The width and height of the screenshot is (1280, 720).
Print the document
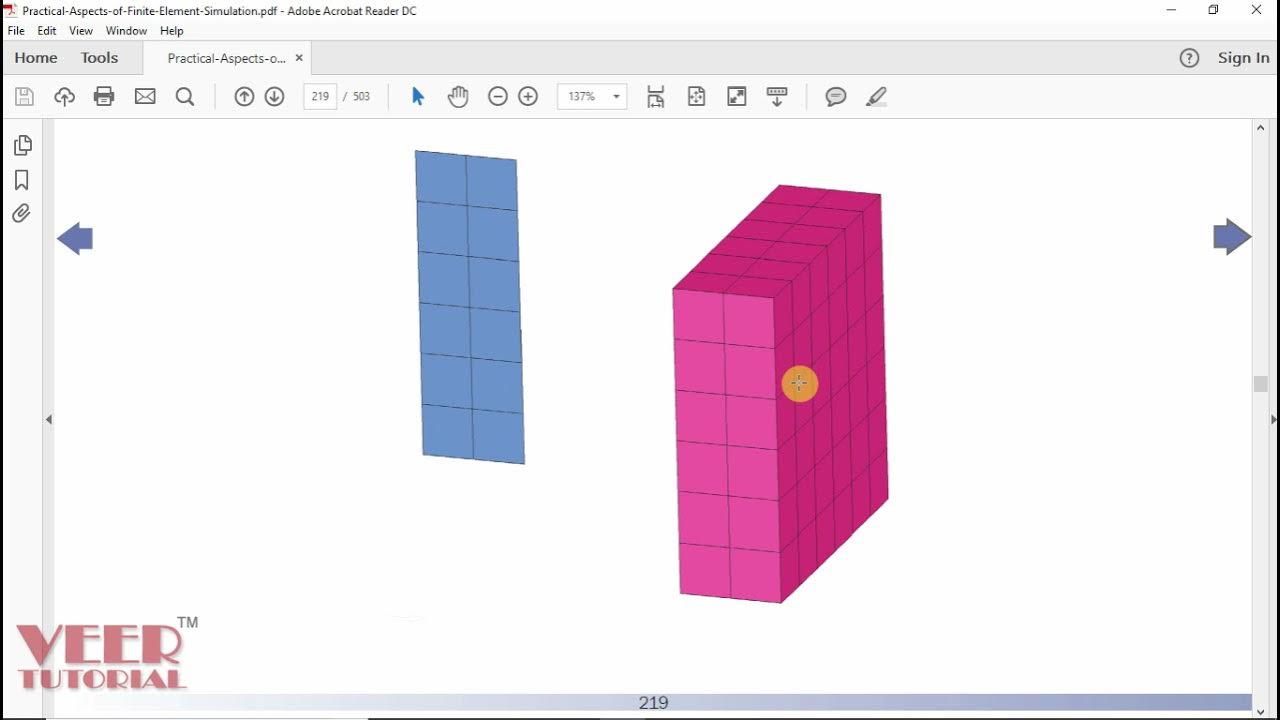point(104,97)
